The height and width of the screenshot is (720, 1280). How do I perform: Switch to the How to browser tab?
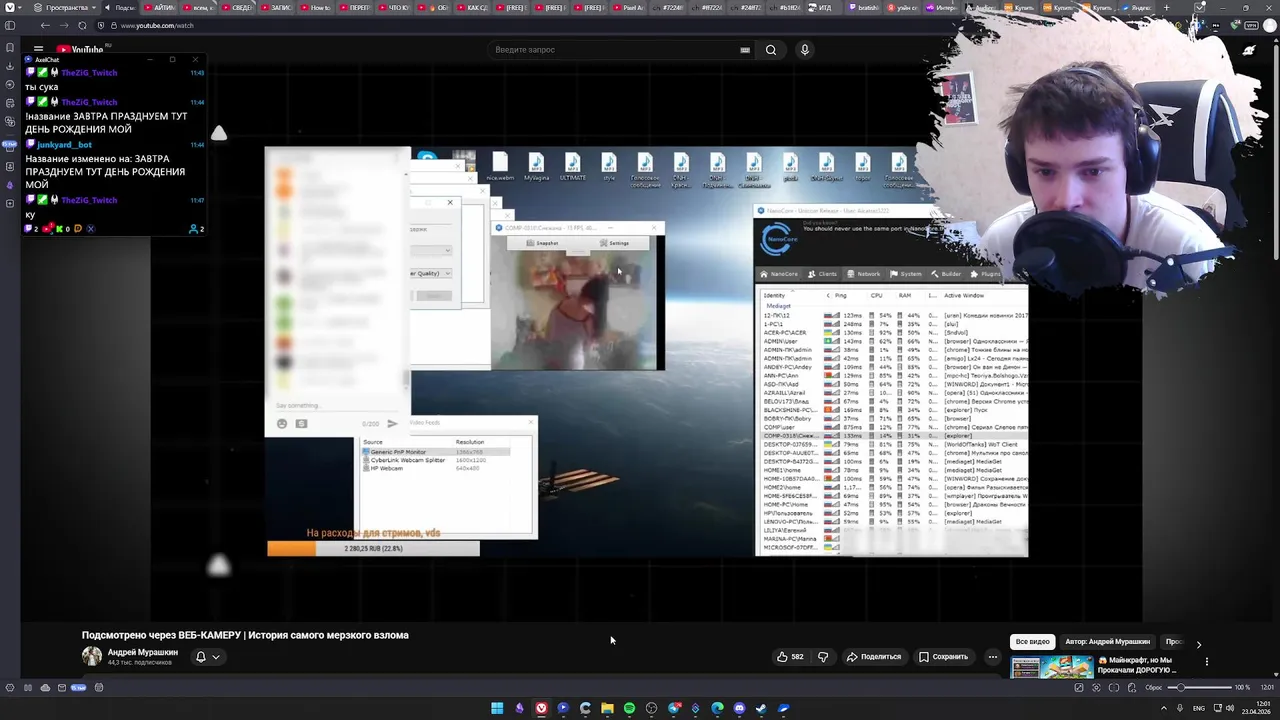(315, 7)
